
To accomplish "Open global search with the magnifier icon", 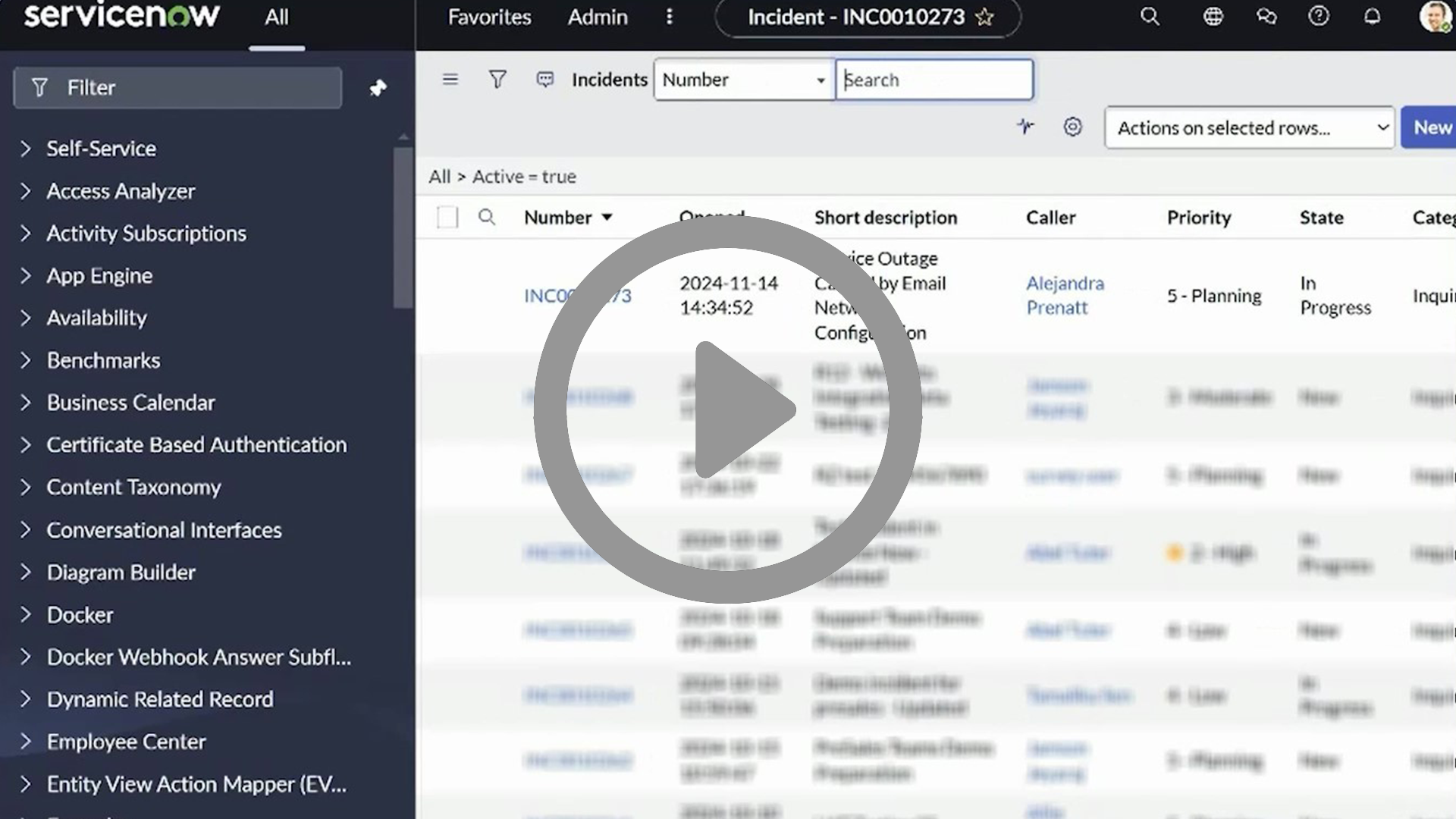I will 1150,16.
